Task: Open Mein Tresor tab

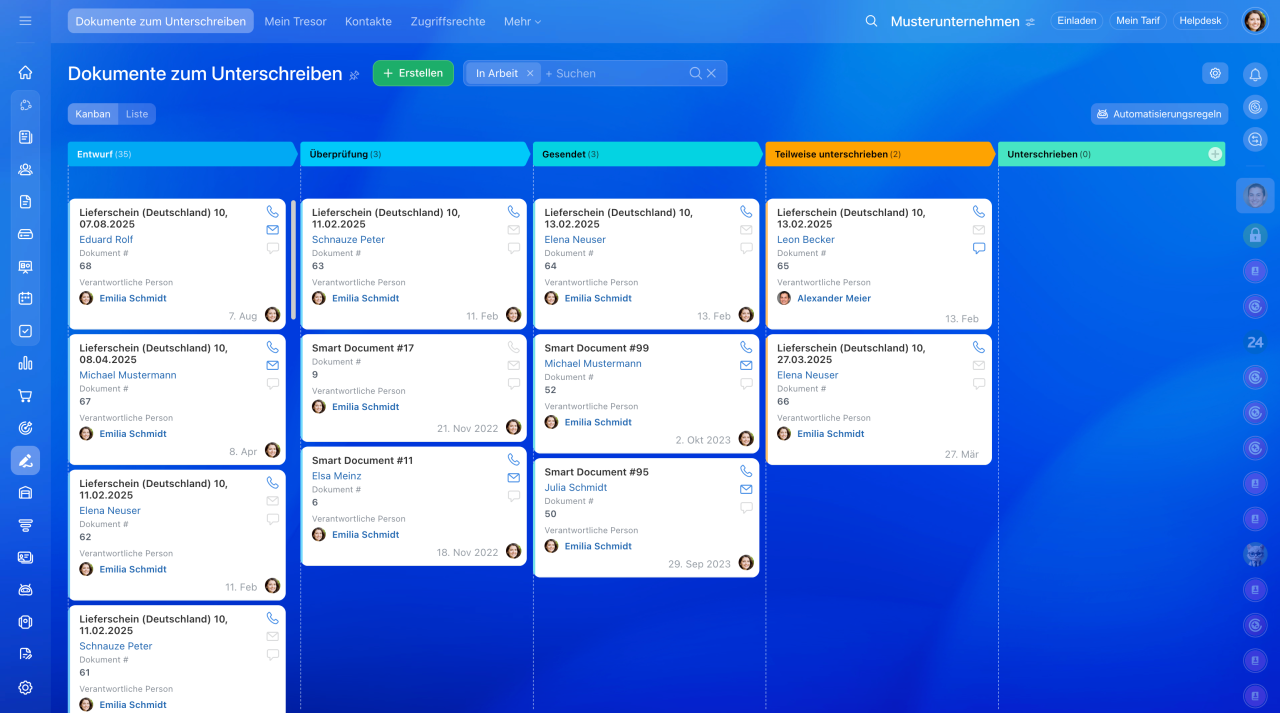Action: point(295,21)
